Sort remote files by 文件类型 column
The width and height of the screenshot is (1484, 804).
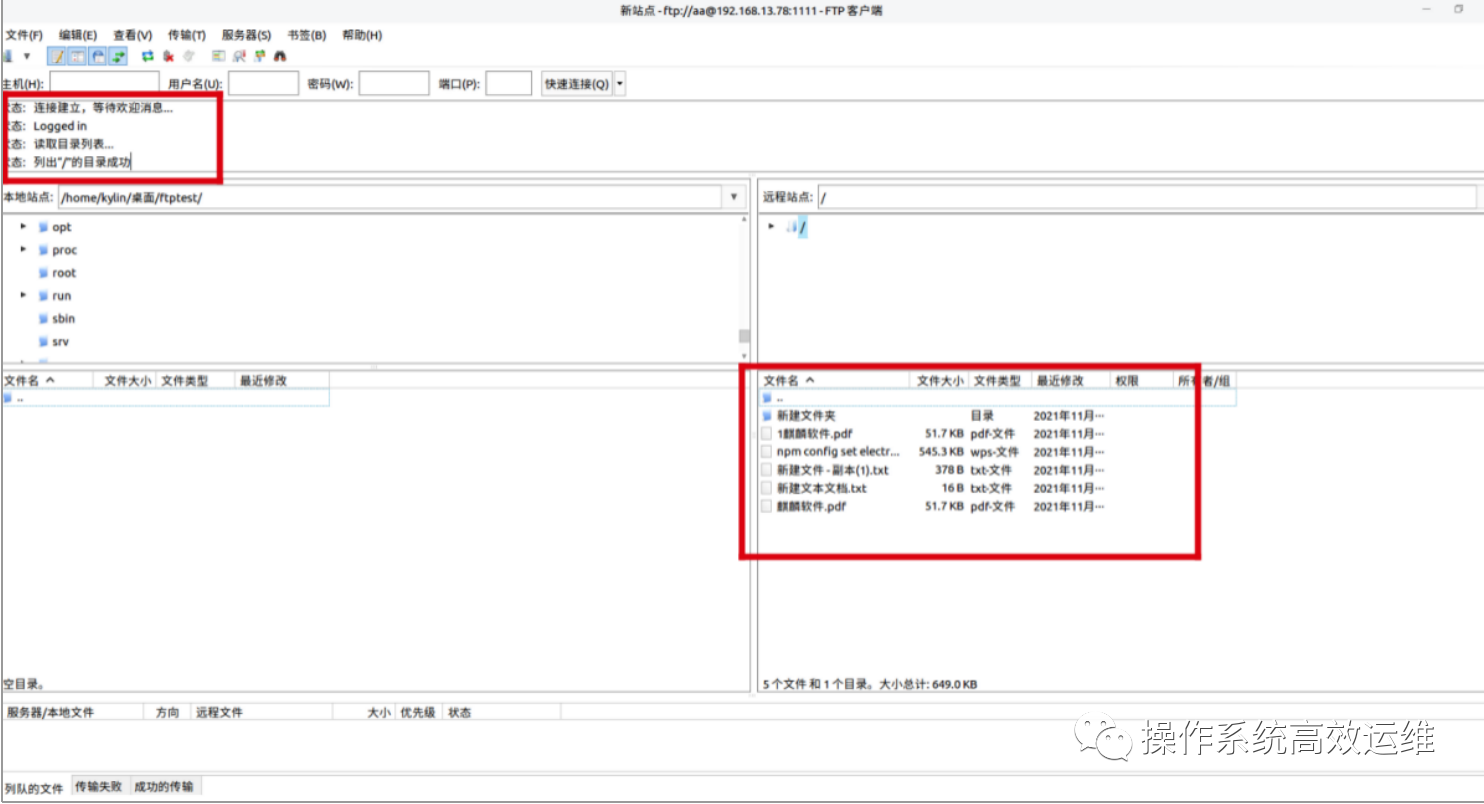pos(1000,381)
